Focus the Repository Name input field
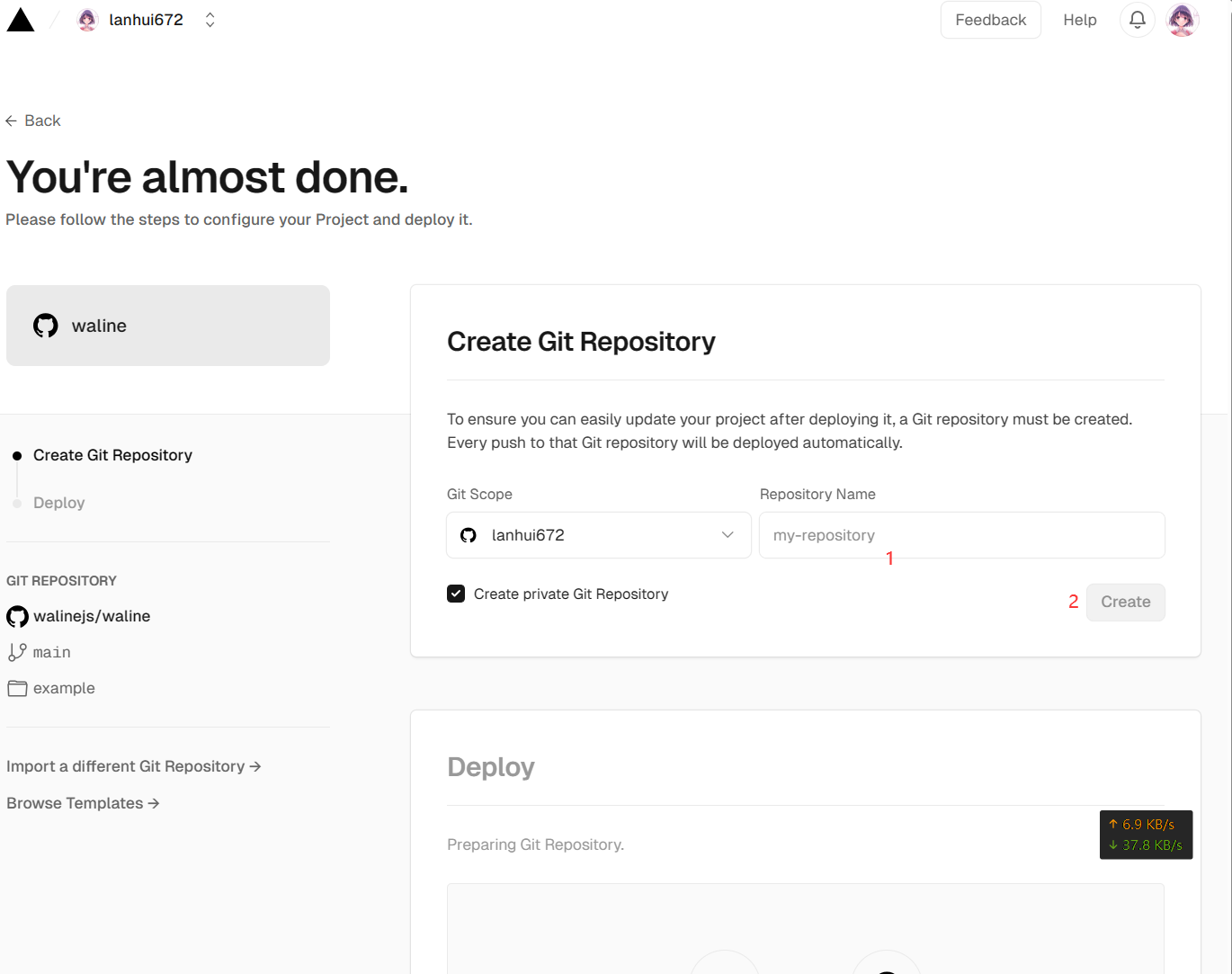The width and height of the screenshot is (1232, 974). 961,535
